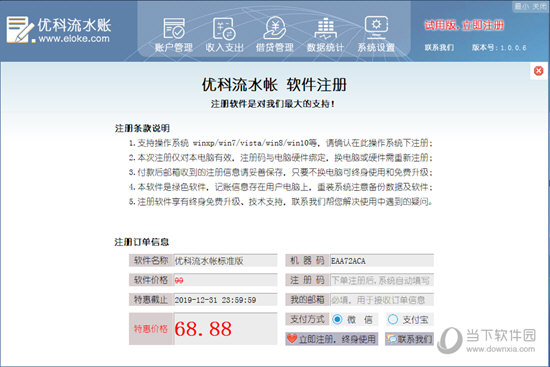Click term 4 about green software backup

[281, 187]
